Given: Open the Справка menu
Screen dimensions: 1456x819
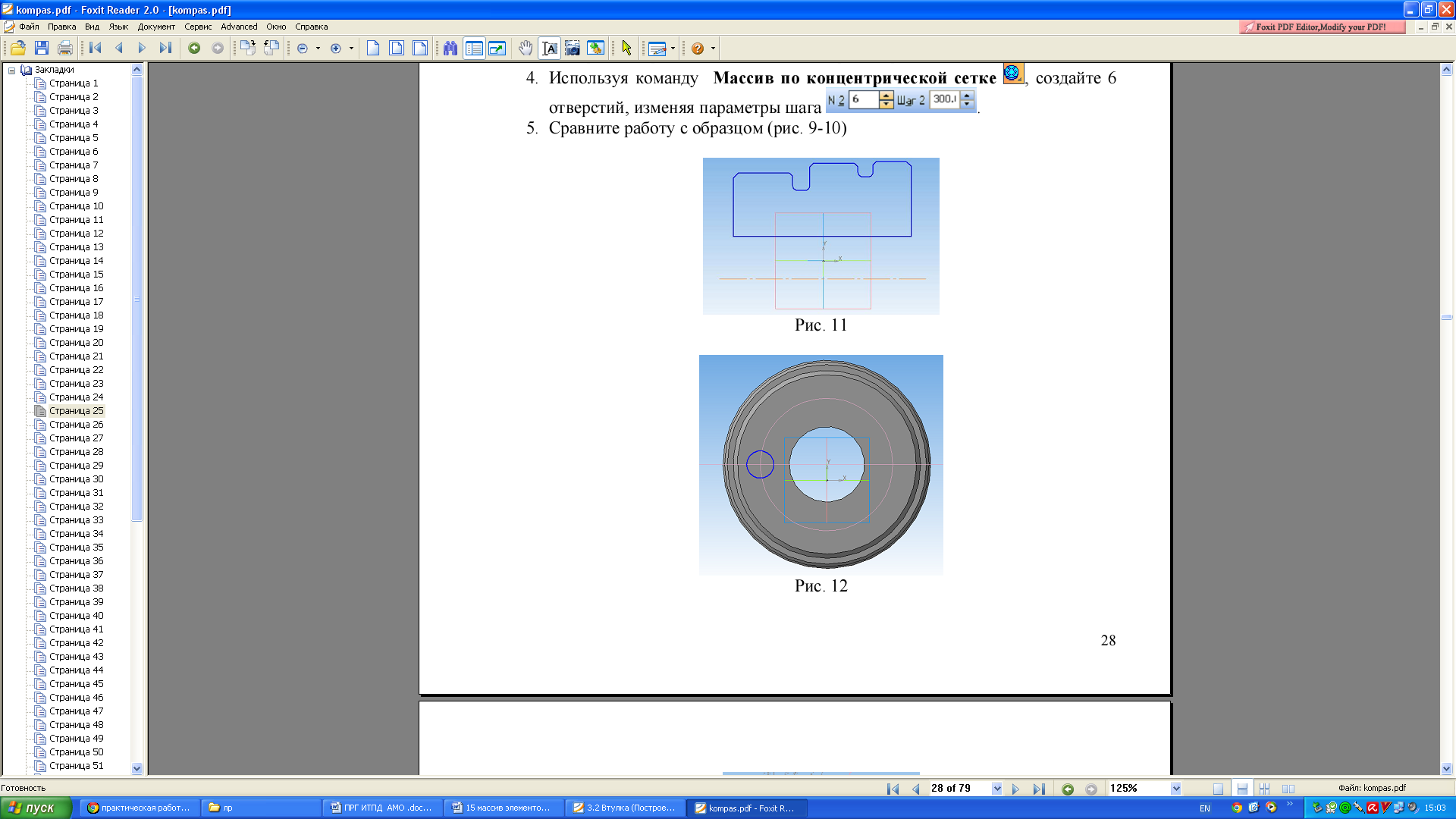Looking at the screenshot, I should (311, 27).
